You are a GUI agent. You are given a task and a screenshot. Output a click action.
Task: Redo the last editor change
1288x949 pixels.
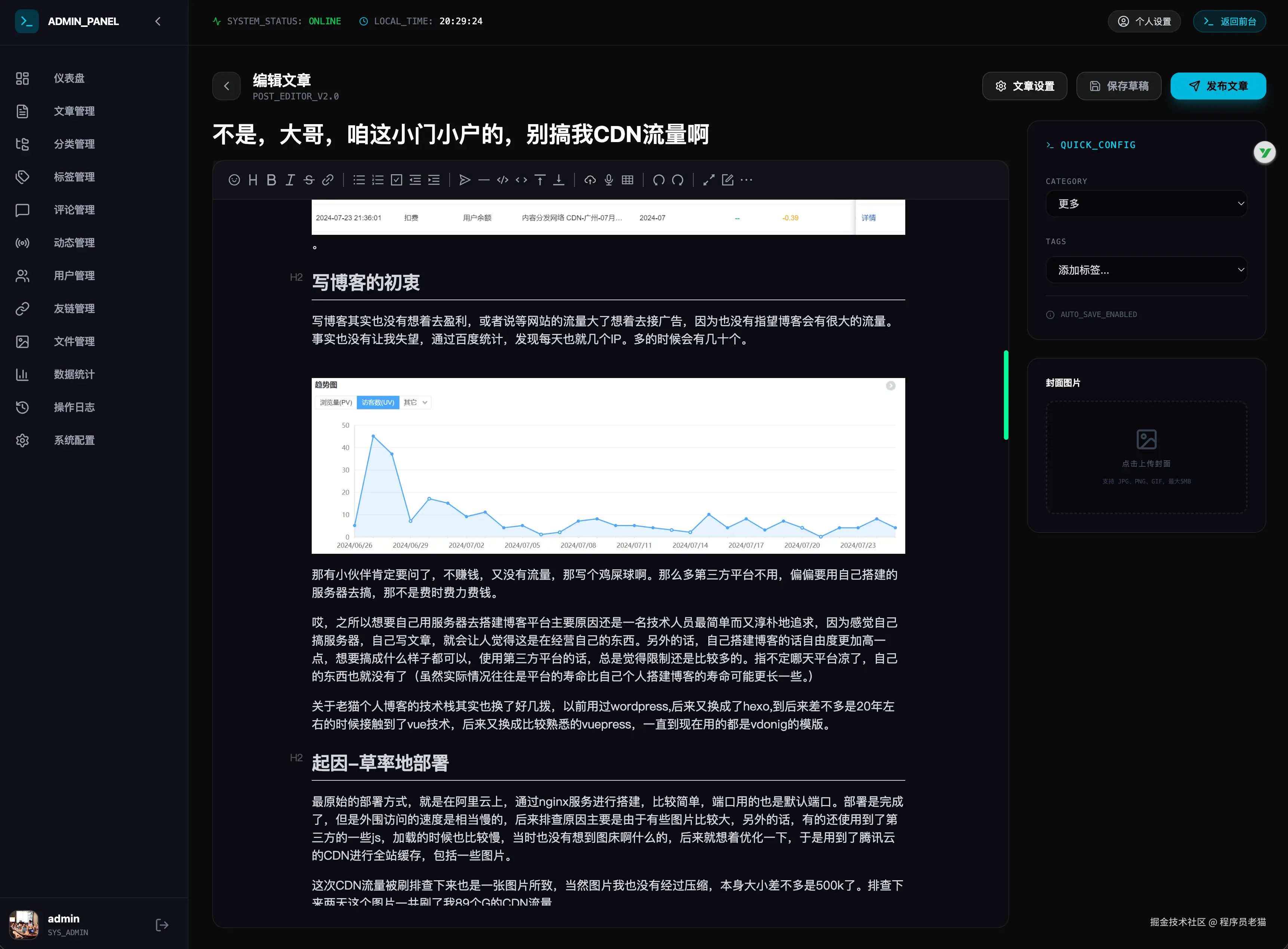point(678,180)
